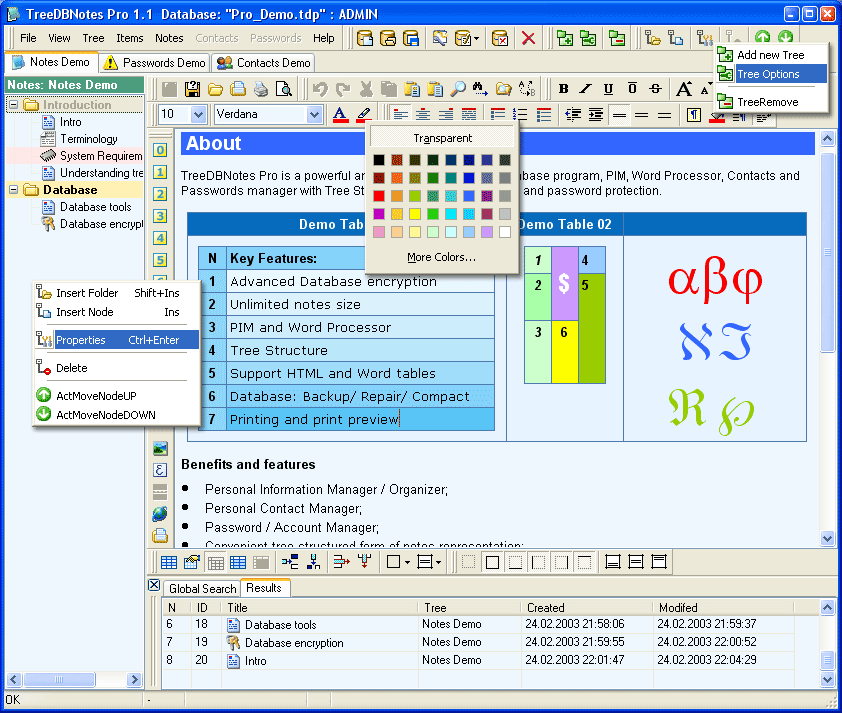Viewport: 842px width, 713px height.
Task: Open the Items menu
Action: point(130,38)
